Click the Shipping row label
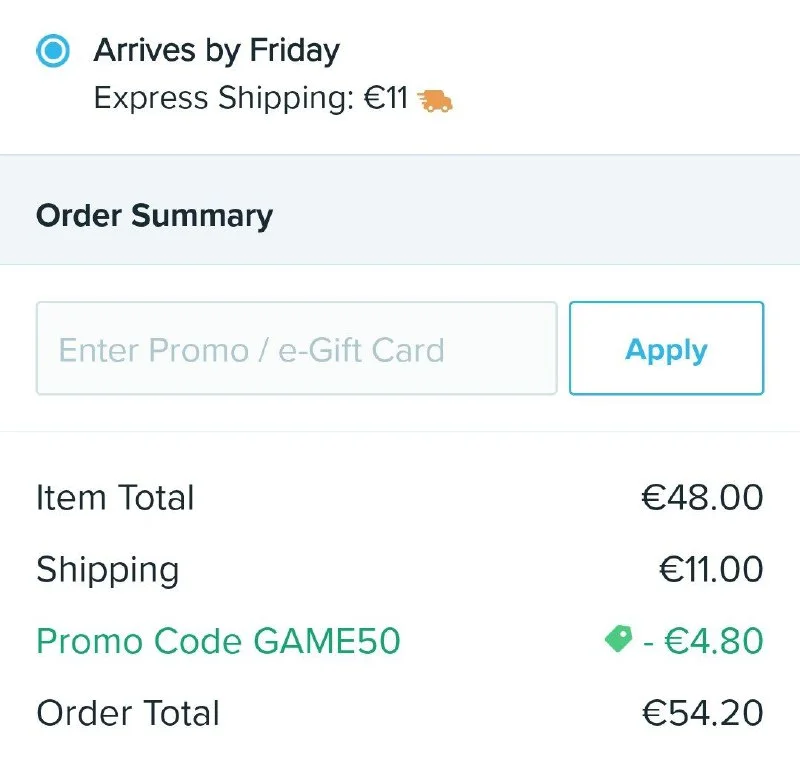Image resolution: width=800 pixels, height=771 pixels. (x=108, y=569)
